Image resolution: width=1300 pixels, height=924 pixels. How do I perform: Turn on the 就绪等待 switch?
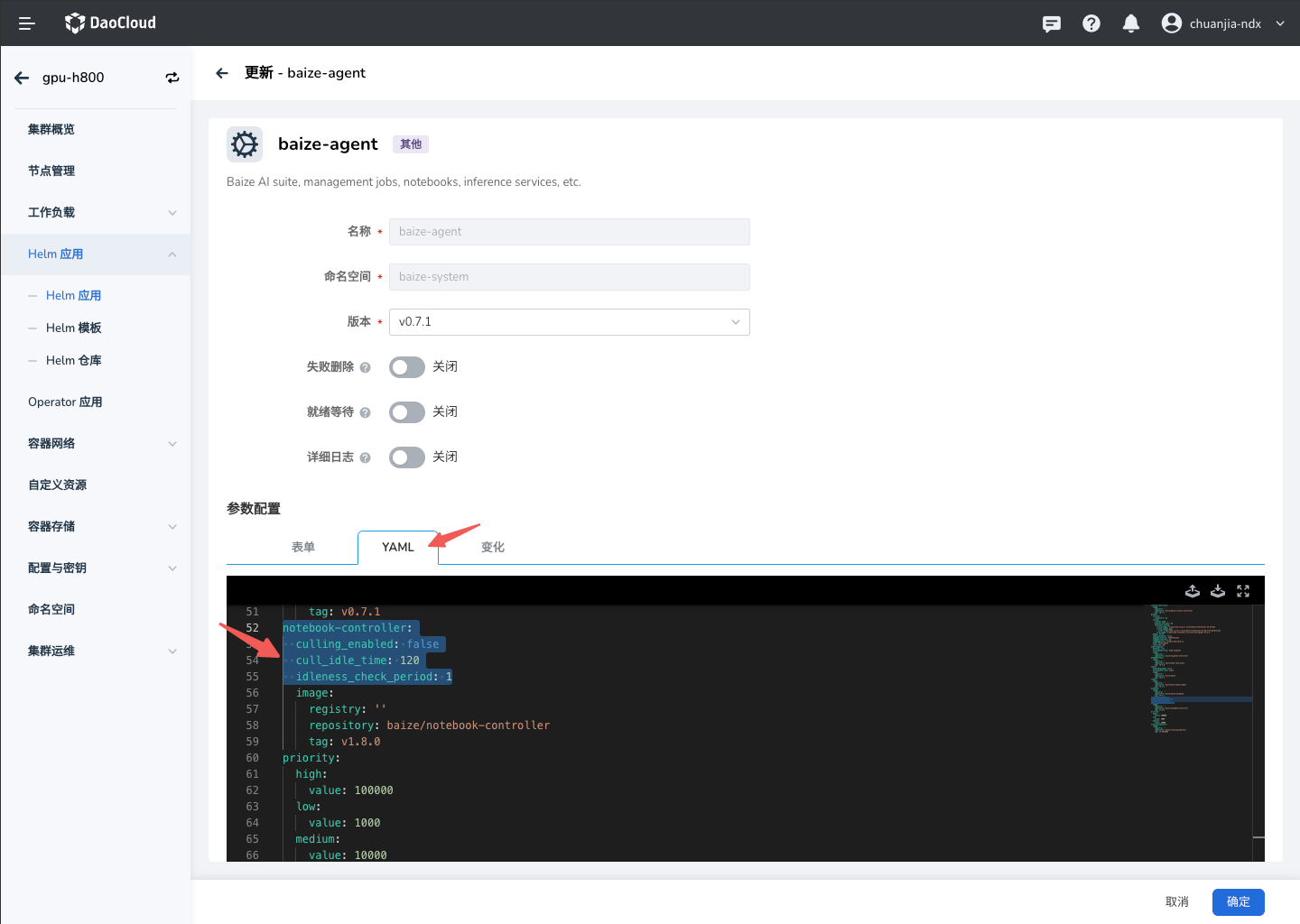406,412
